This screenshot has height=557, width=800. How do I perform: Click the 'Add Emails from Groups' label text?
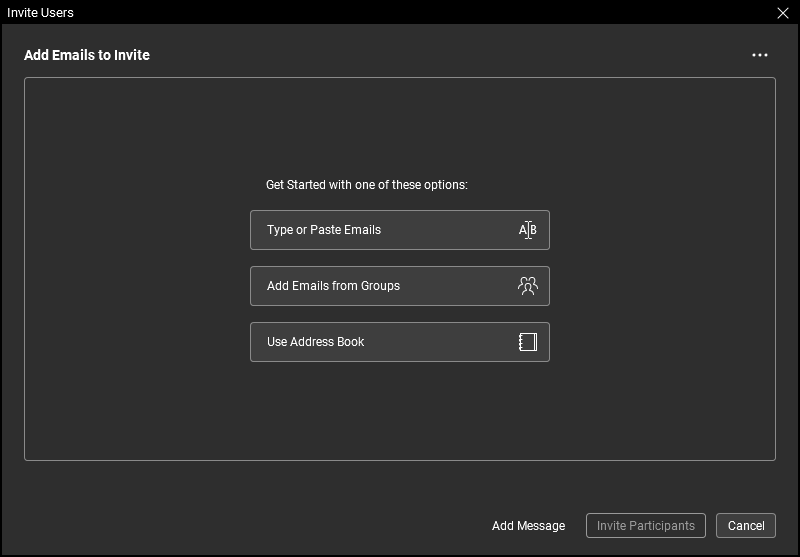[333, 286]
